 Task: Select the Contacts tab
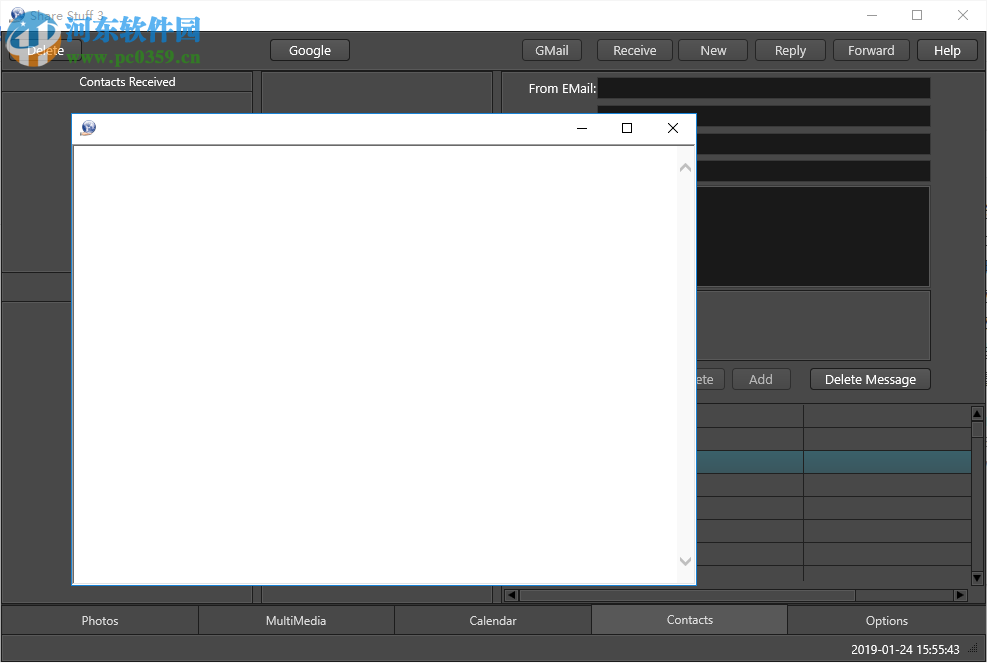[x=689, y=620]
